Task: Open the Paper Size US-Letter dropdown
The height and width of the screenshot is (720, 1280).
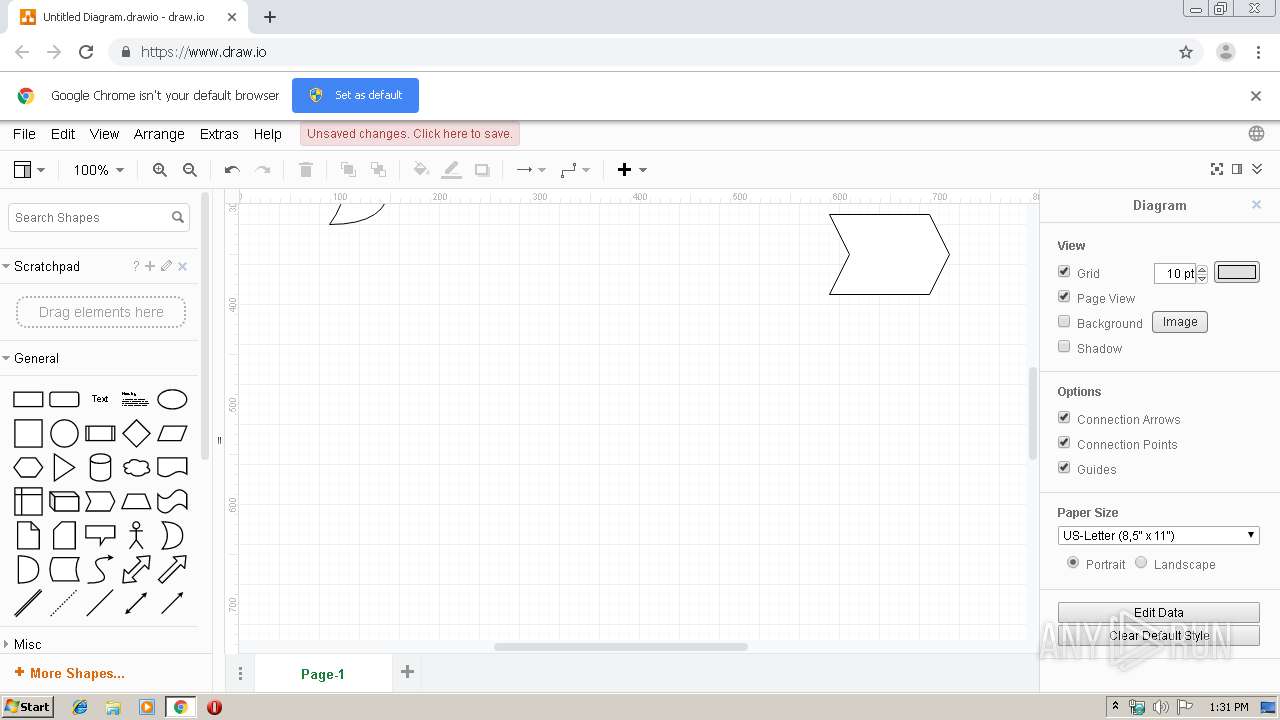Action: (x=1159, y=535)
